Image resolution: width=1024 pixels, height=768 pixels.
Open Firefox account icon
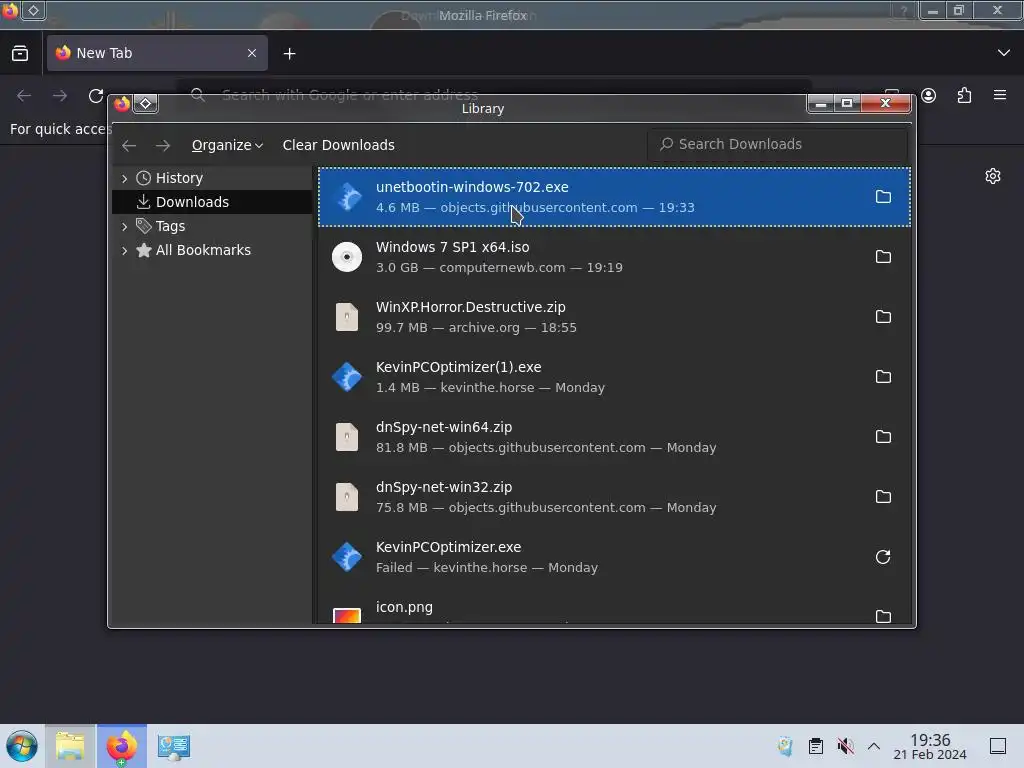click(x=929, y=96)
